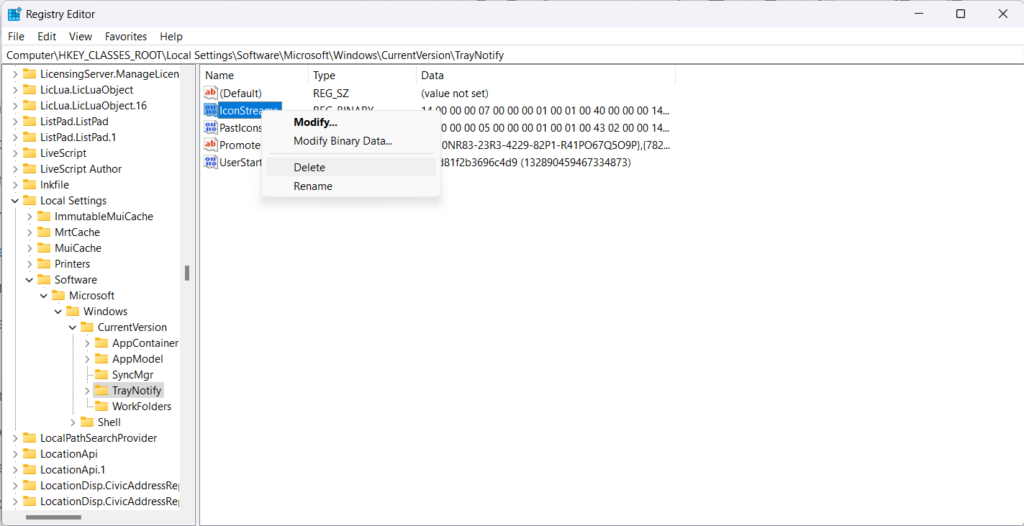Screen dimensions: 1024x526
Task: Click the registry path address bar
Action: (x=500, y=55)
